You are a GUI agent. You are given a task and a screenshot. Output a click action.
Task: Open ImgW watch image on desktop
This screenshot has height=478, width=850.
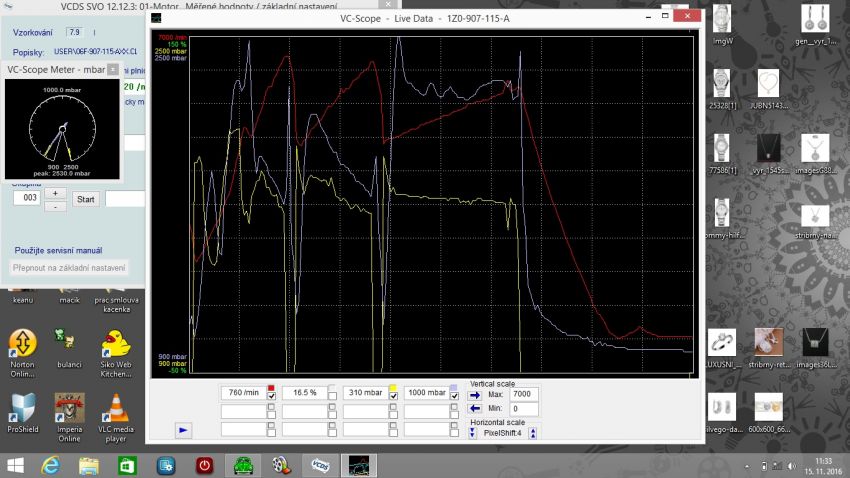coord(722,24)
